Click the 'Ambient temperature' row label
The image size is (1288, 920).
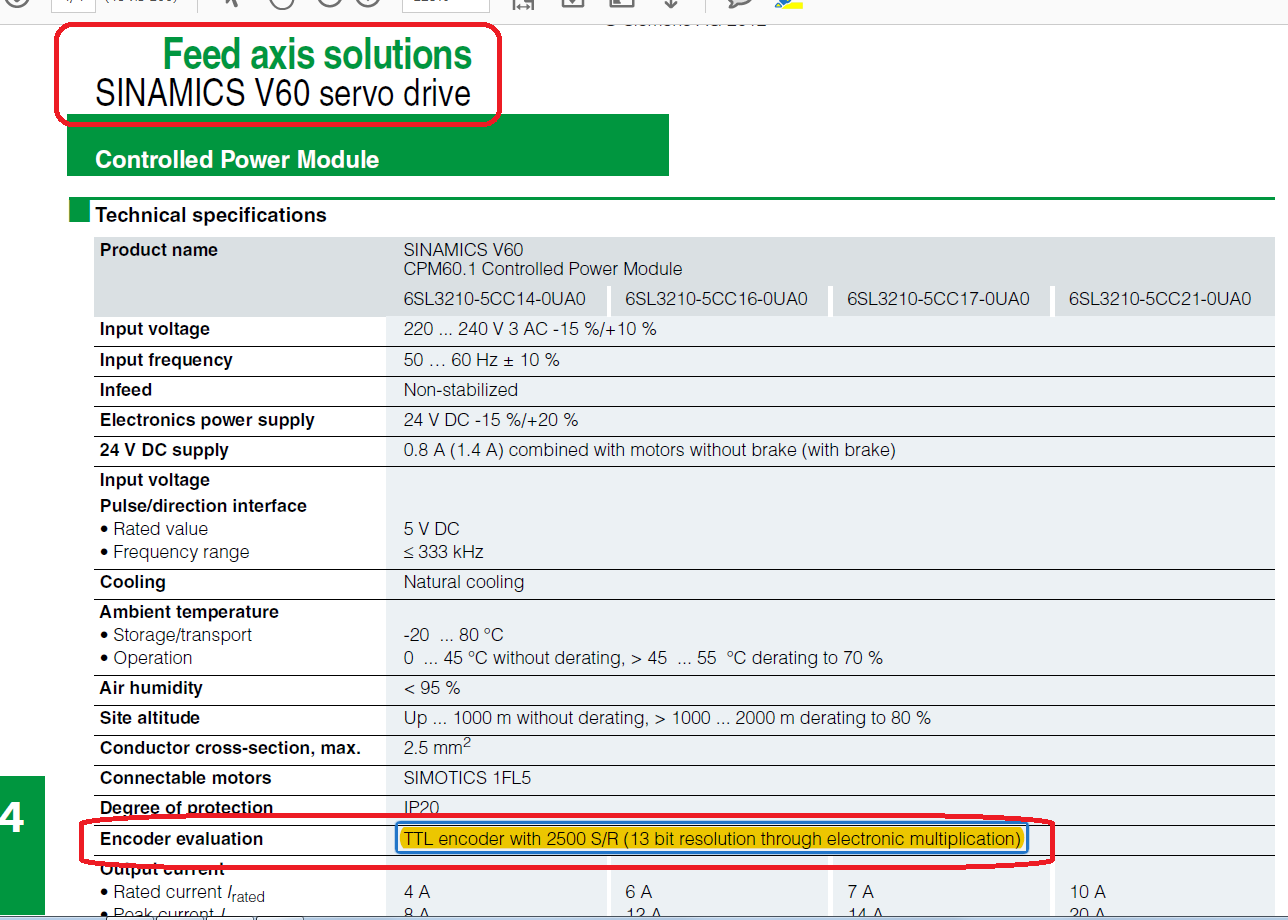point(189,612)
